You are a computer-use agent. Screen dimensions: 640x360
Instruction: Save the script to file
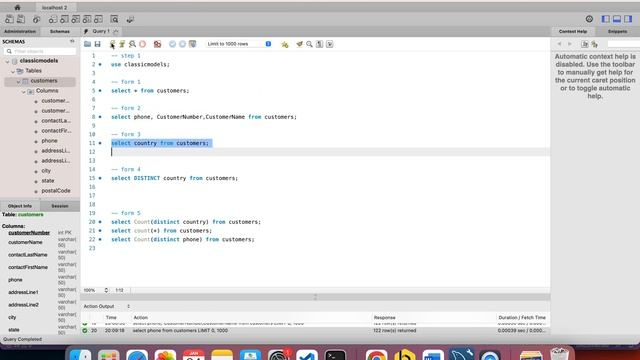tap(98, 44)
